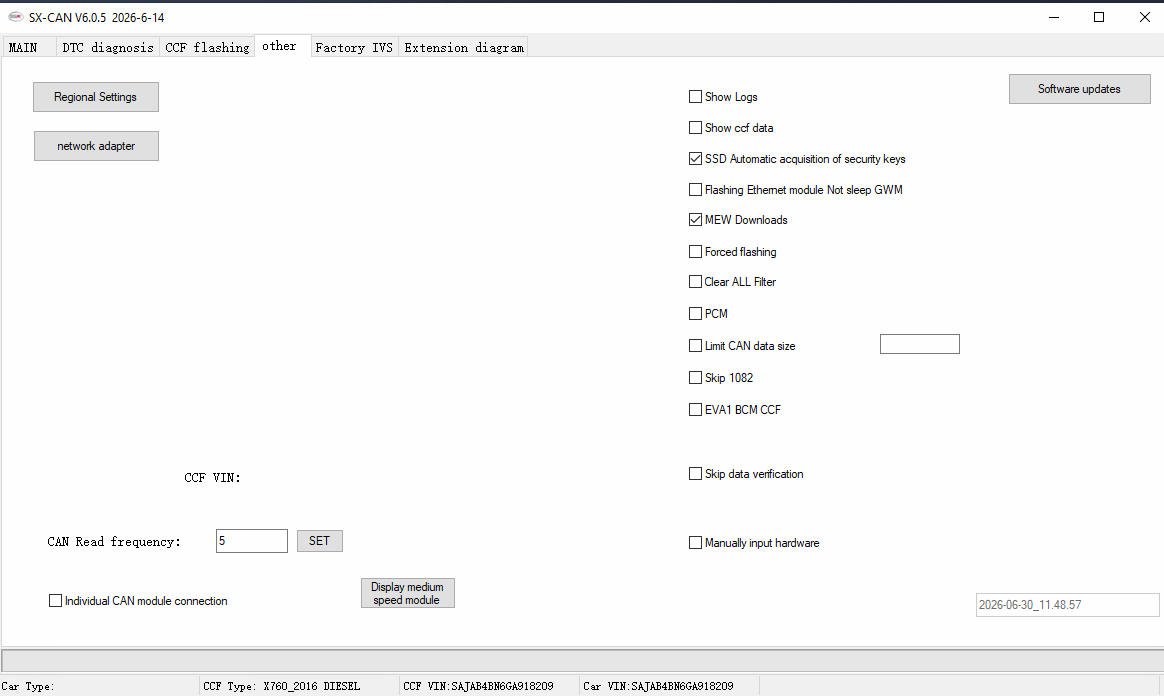Minimize the SX-CAN window
The height and width of the screenshot is (696, 1164).
(x=1054, y=17)
